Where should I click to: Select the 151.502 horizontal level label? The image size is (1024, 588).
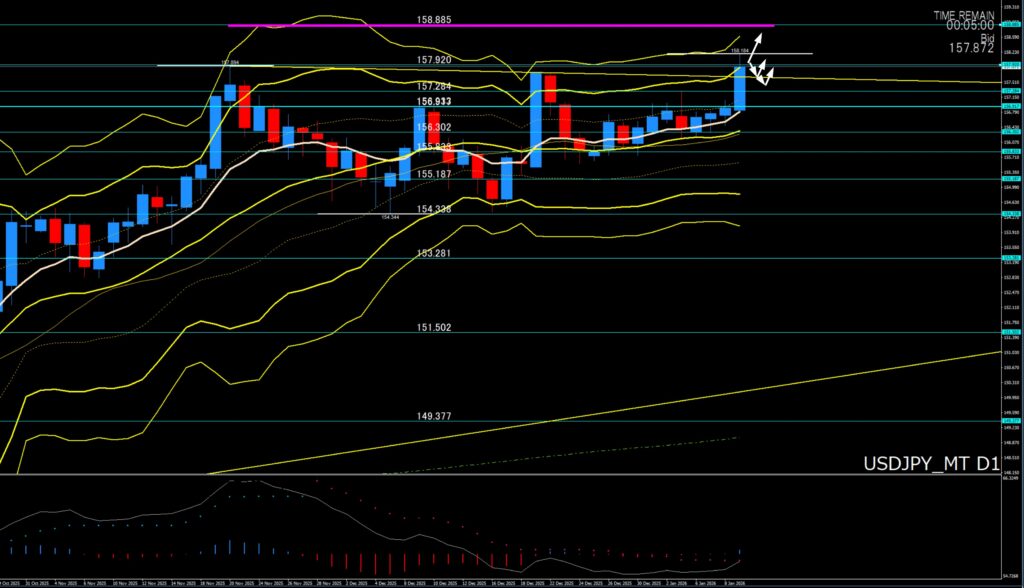pyautogui.click(x=434, y=327)
